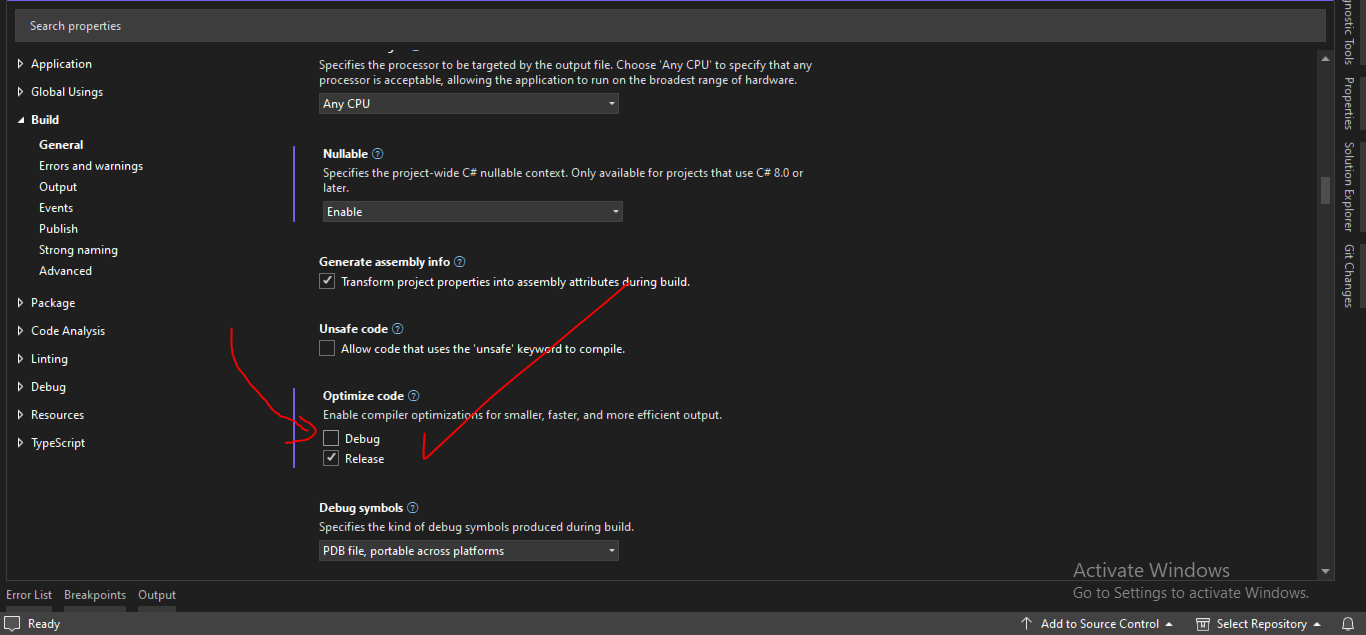Screen dimensions: 1366x635
Task: Switch to the Output tab at bottom
Action: tap(157, 595)
